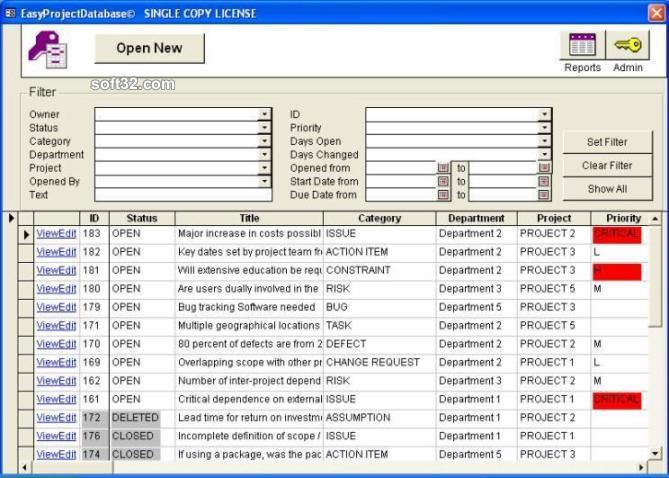Click the Title column header
This screenshot has width=669, height=478.
click(x=249, y=219)
